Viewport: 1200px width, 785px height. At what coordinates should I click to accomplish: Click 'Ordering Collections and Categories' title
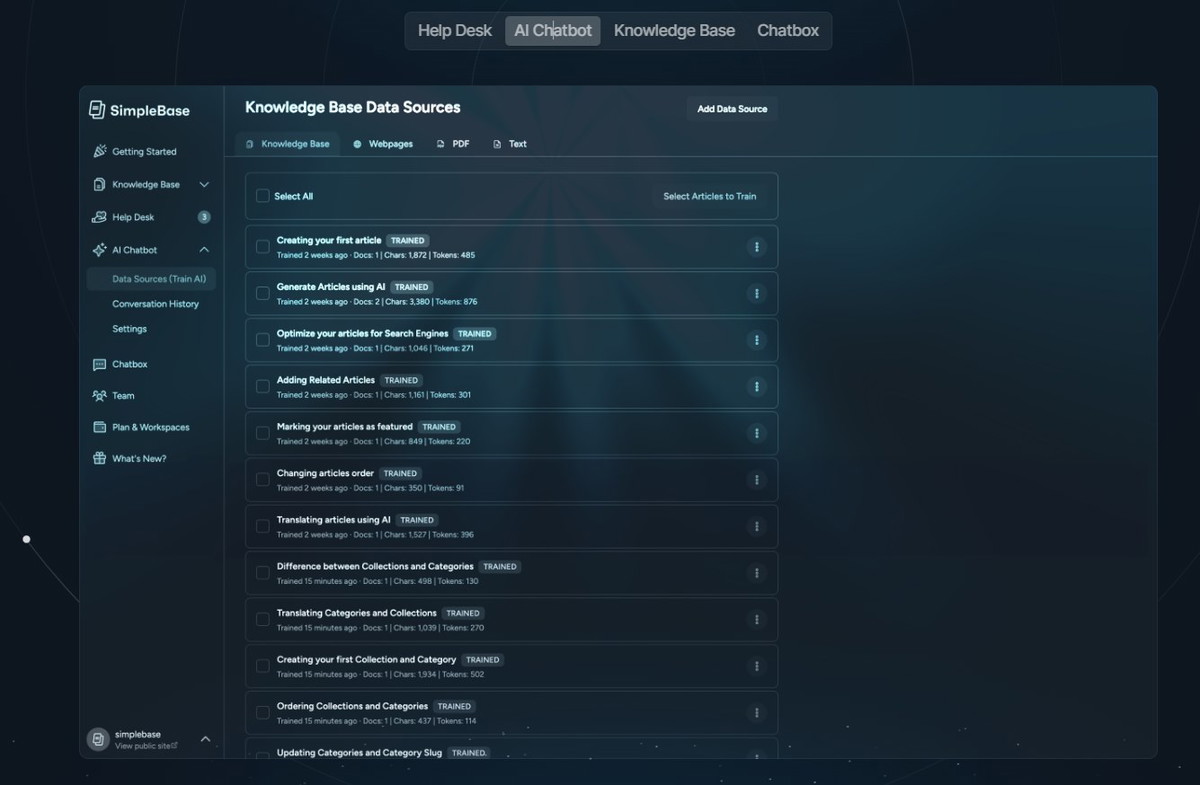pos(352,706)
